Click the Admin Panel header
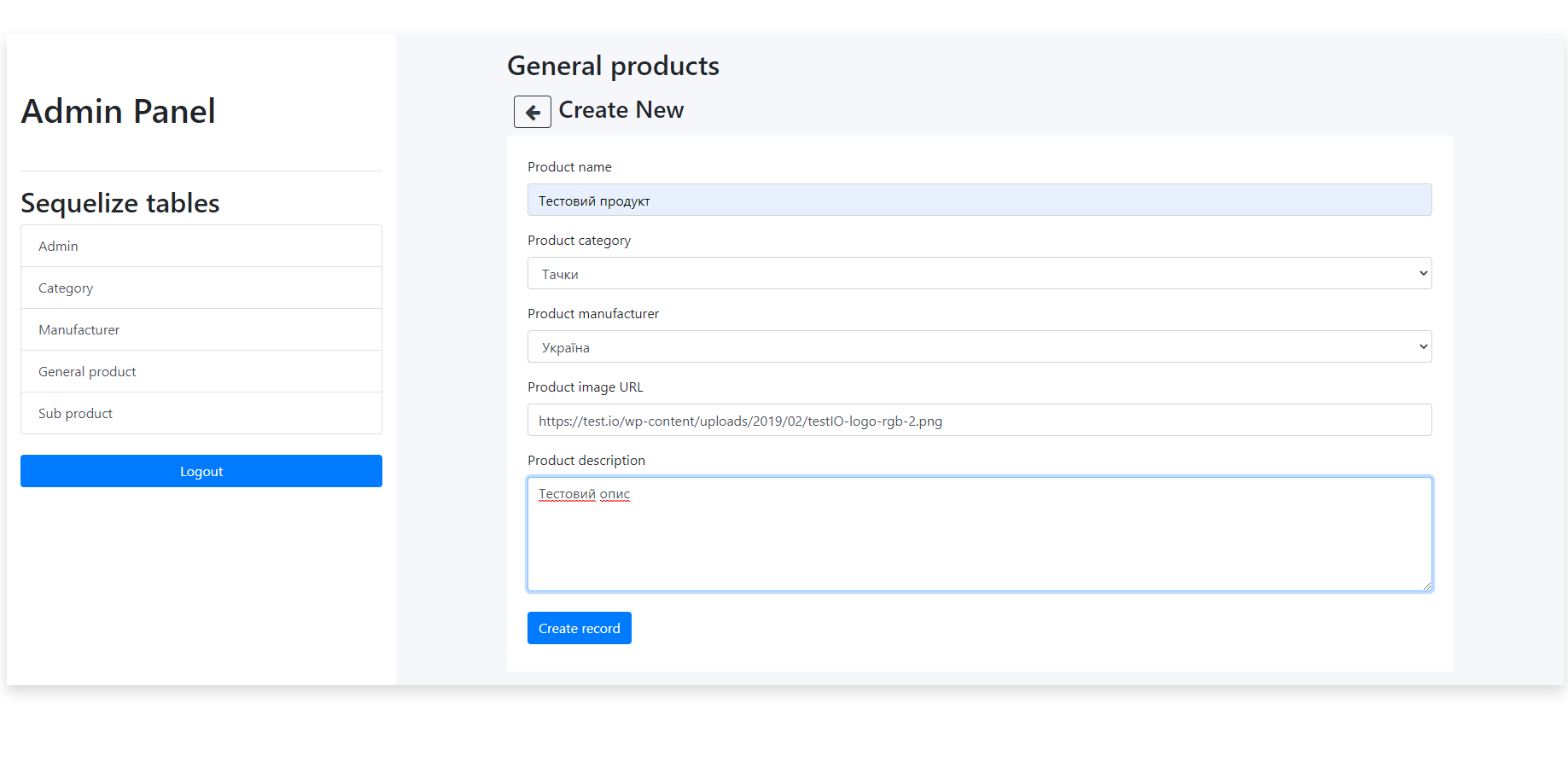Screen dimensions: 1568x779 (x=119, y=111)
